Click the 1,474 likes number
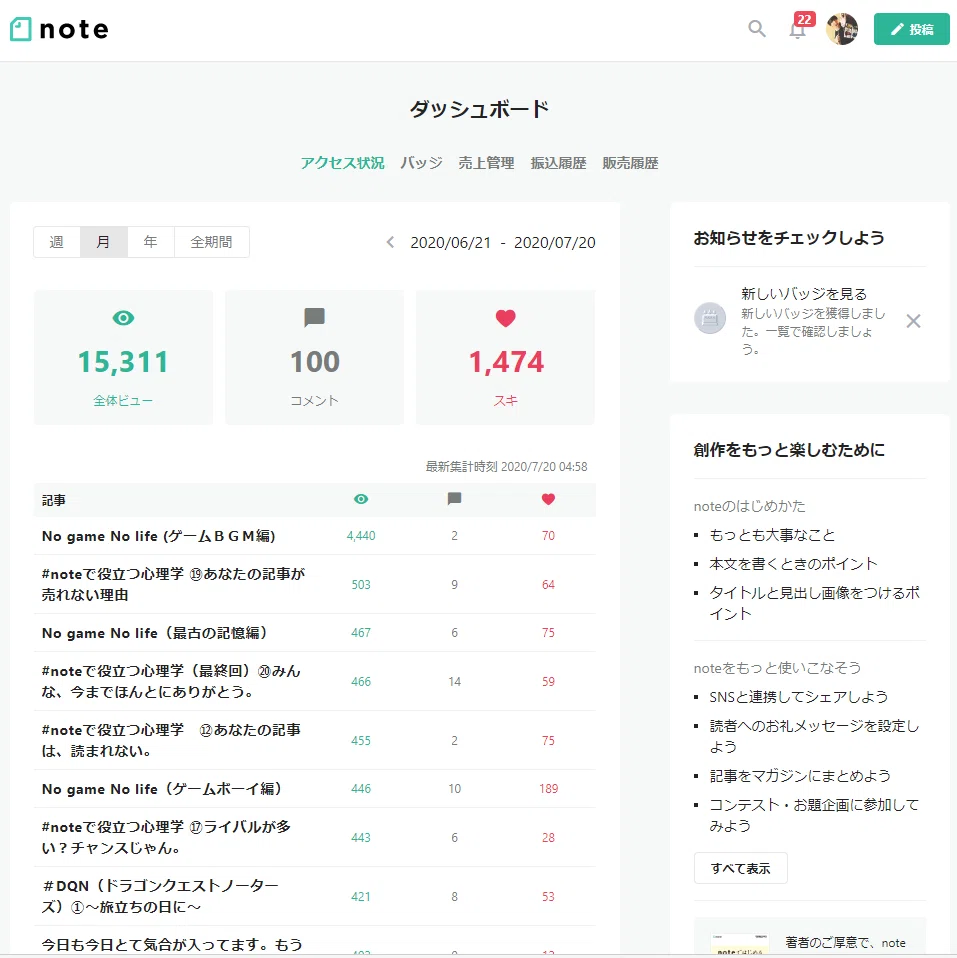This screenshot has height=958, width=957. point(506,362)
